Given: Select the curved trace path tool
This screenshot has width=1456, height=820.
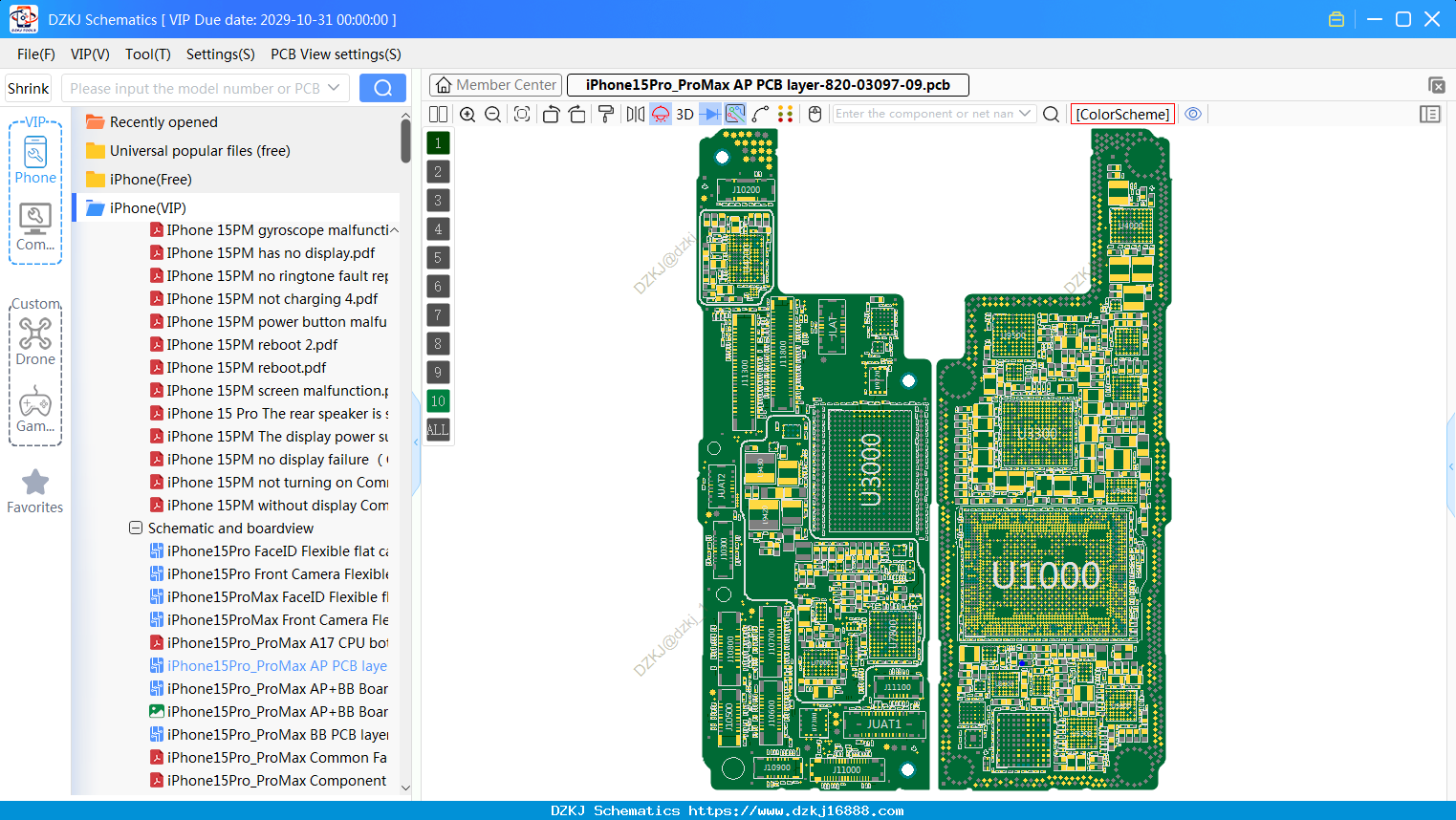Looking at the screenshot, I should click(761, 115).
